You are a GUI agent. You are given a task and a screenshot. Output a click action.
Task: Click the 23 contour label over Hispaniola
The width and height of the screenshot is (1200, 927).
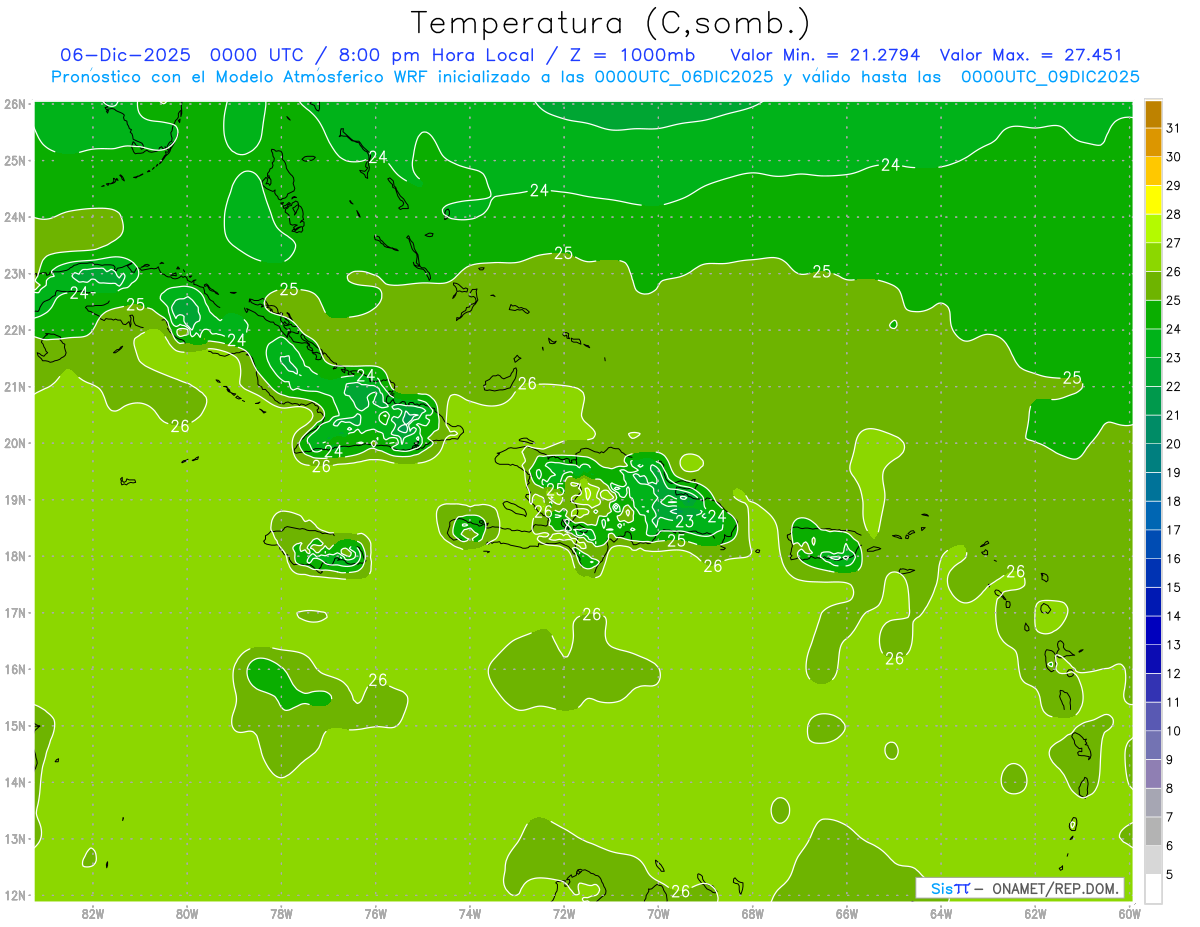(685, 521)
